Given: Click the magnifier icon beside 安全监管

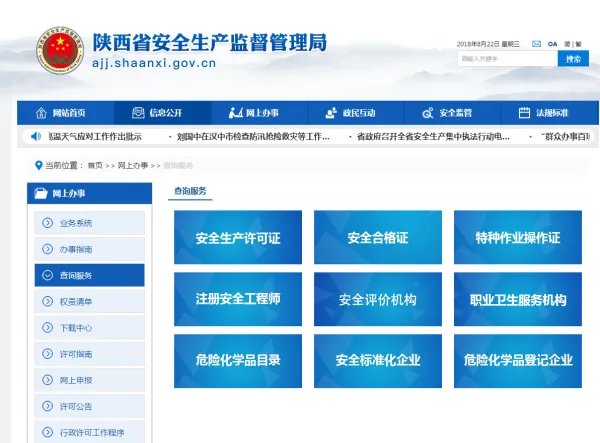Looking at the screenshot, I should point(427,113).
